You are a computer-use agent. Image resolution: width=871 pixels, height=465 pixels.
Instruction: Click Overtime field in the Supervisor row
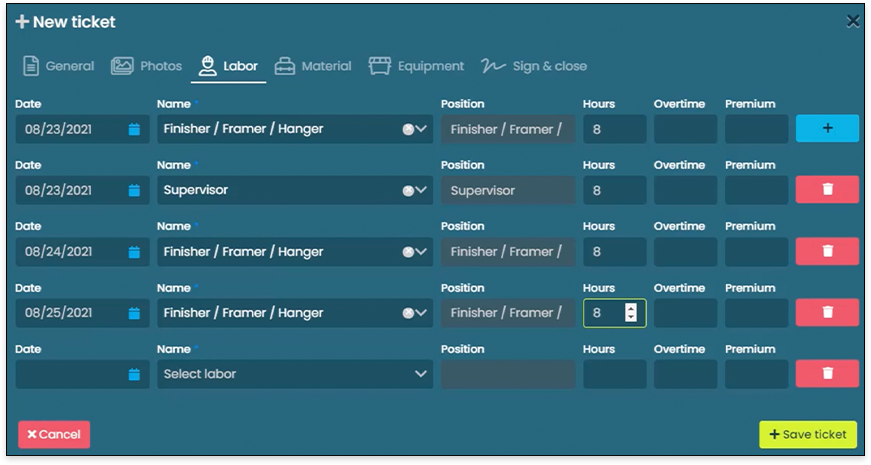pyautogui.click(x=685, y=190)
